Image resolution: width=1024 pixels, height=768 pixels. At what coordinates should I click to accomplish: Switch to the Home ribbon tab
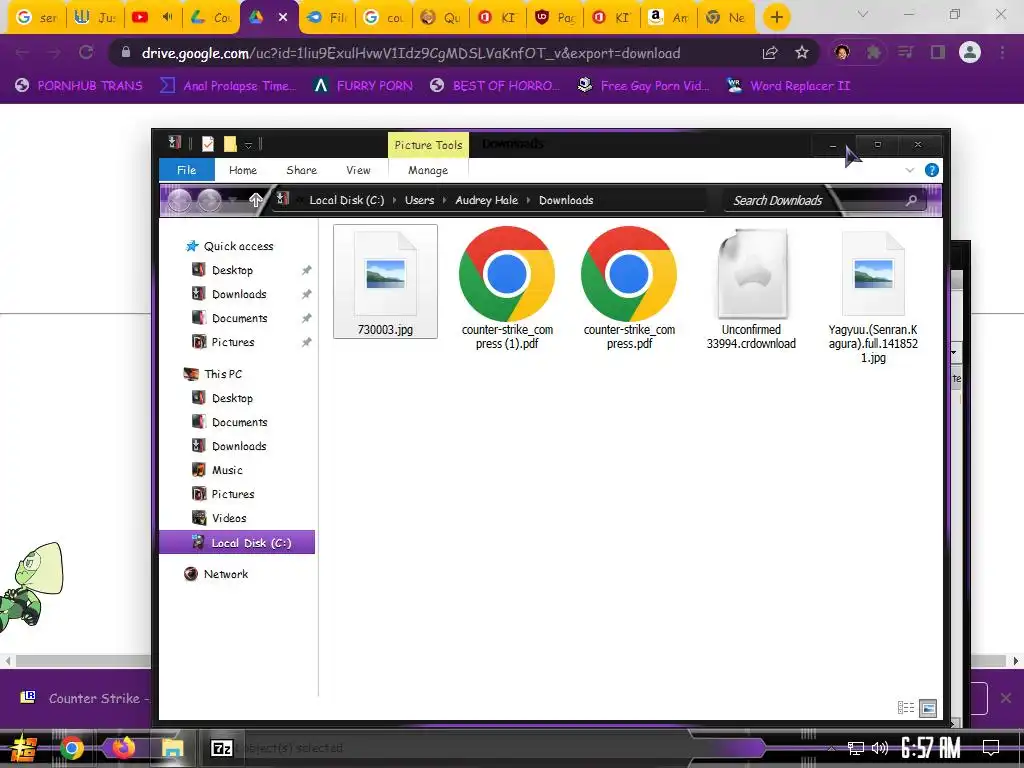pyautogui.click(x=243, y=170)
